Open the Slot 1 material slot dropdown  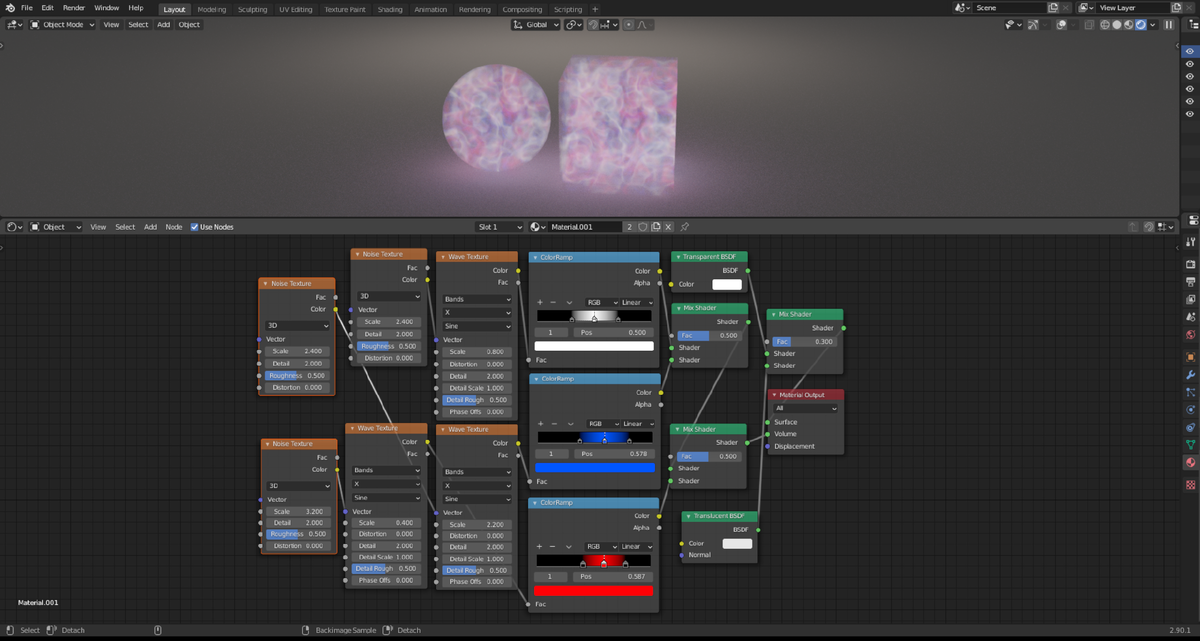coord(500,226)
